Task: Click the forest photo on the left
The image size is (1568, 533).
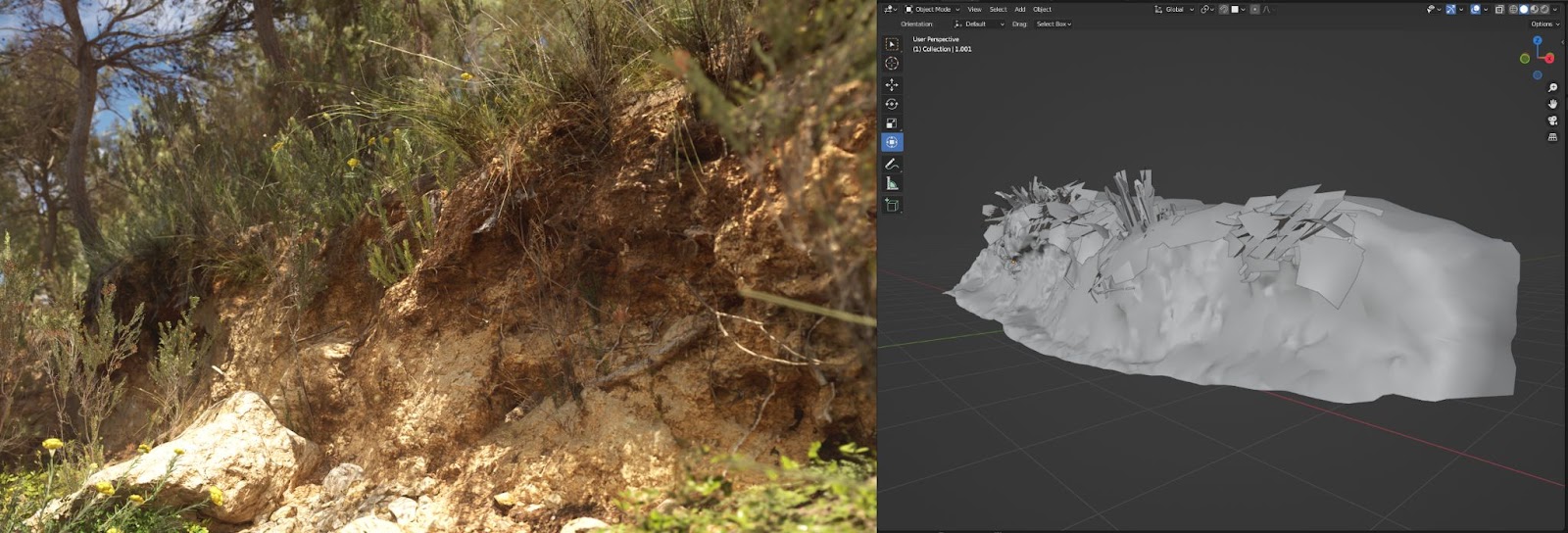Action: pyautogui.click(x=437, y=266)
